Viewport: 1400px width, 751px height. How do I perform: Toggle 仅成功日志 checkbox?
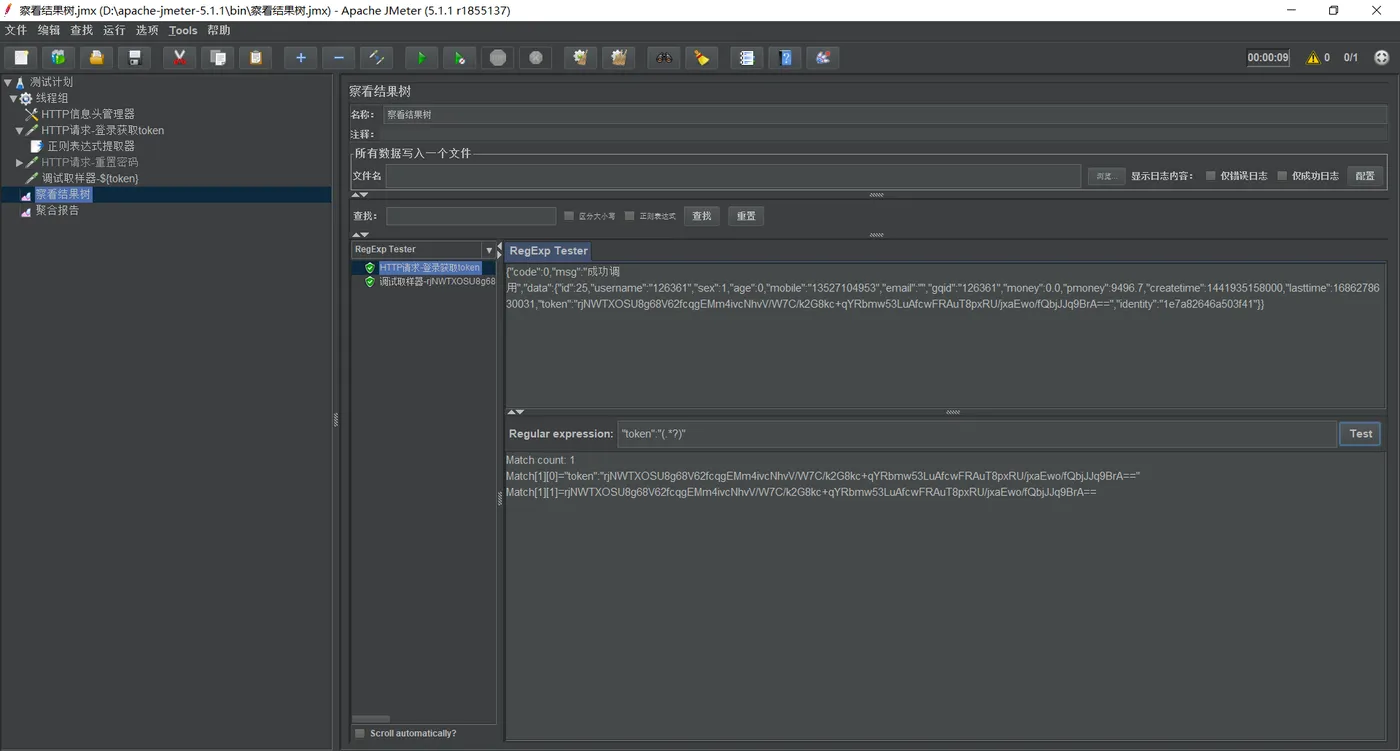point(1282,176)
